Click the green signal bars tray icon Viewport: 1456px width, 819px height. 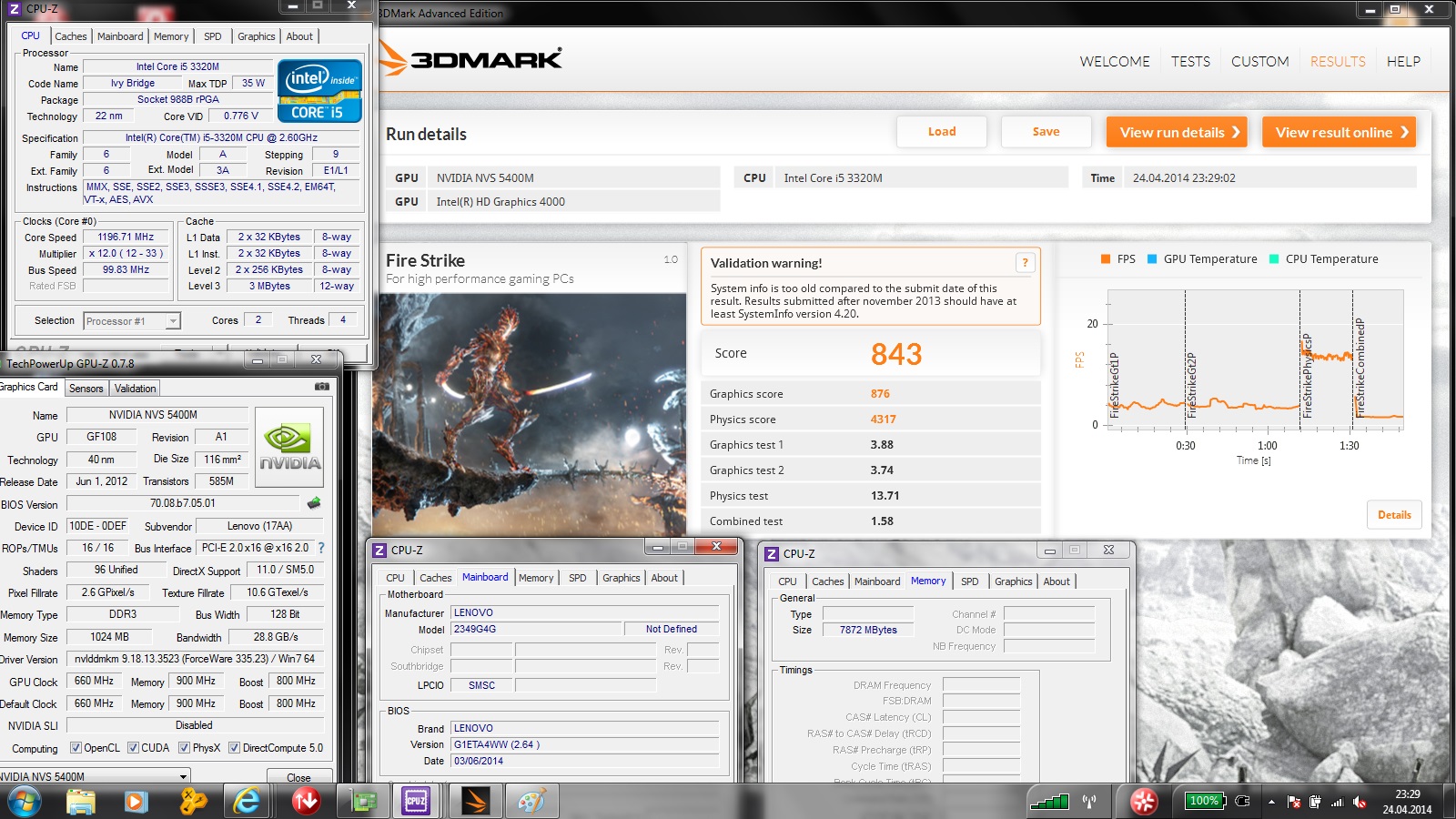(1049, 802)
